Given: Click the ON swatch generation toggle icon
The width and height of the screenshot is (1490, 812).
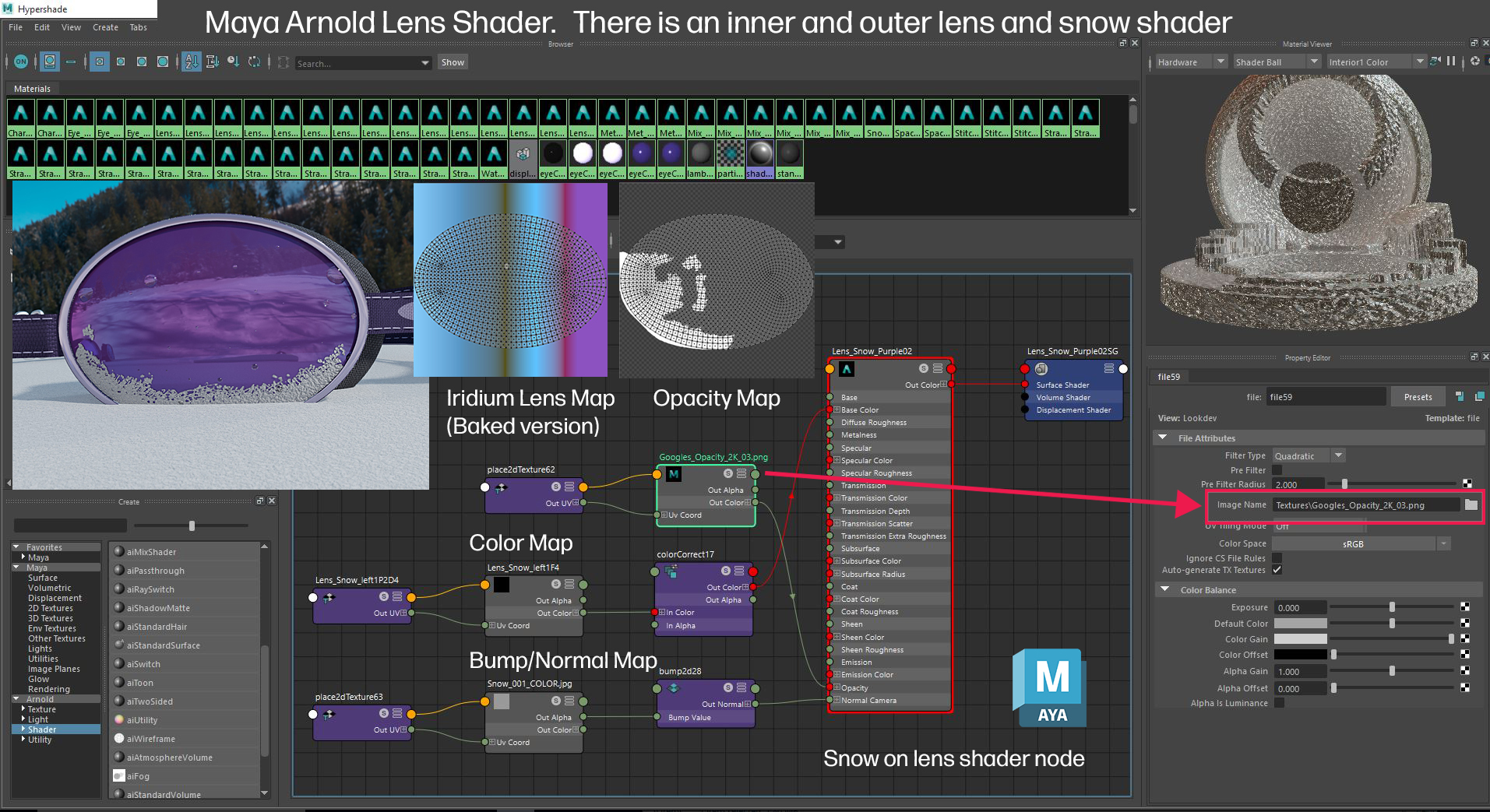Looking at the screenshot, I should pos(21,62).
